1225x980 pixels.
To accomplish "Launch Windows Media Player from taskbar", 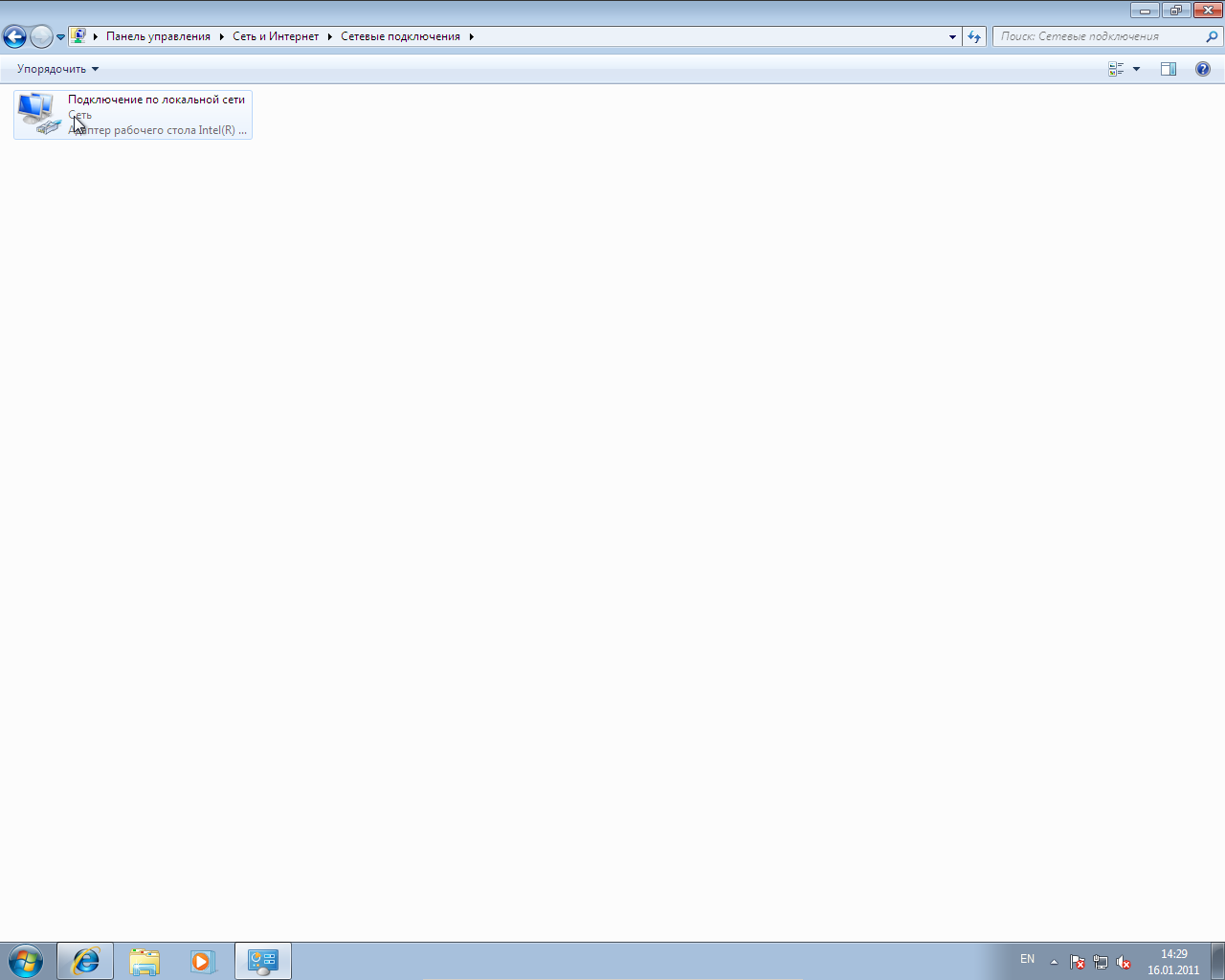I will click(203, 961).
